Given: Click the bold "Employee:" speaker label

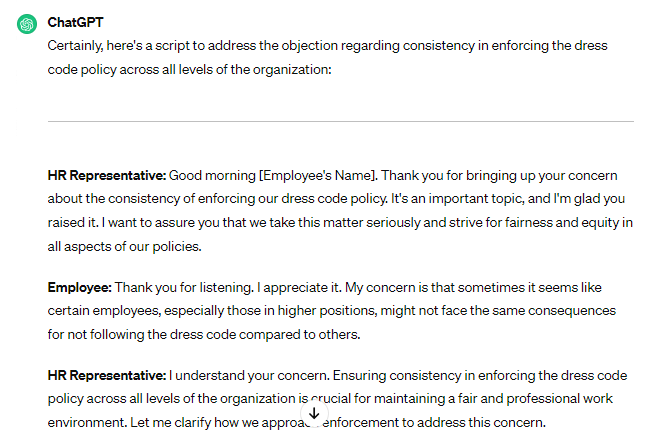Looking at the screenshot, I should click(x=79, y=287).
